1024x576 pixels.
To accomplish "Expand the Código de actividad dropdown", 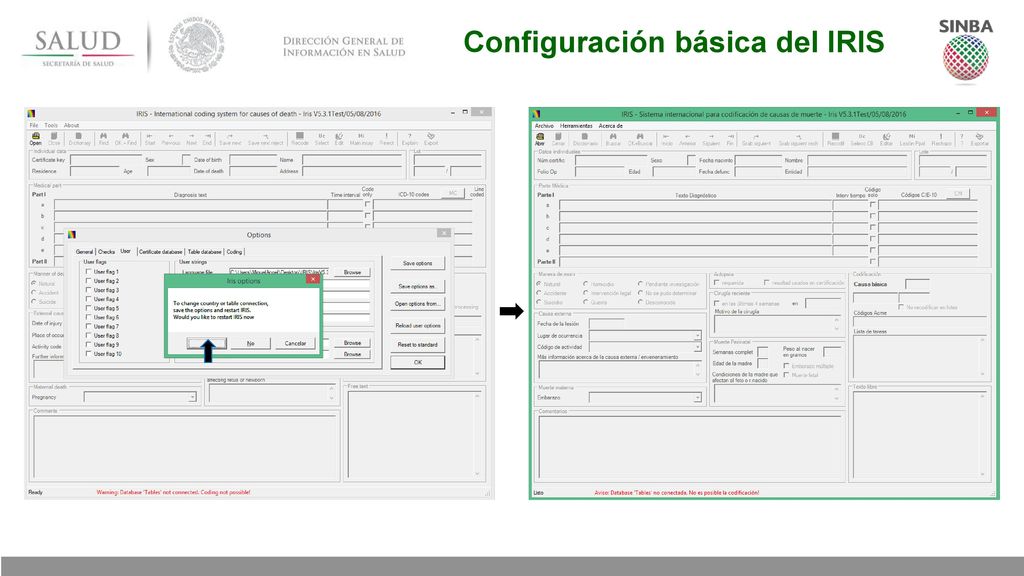I will point(697,347).
